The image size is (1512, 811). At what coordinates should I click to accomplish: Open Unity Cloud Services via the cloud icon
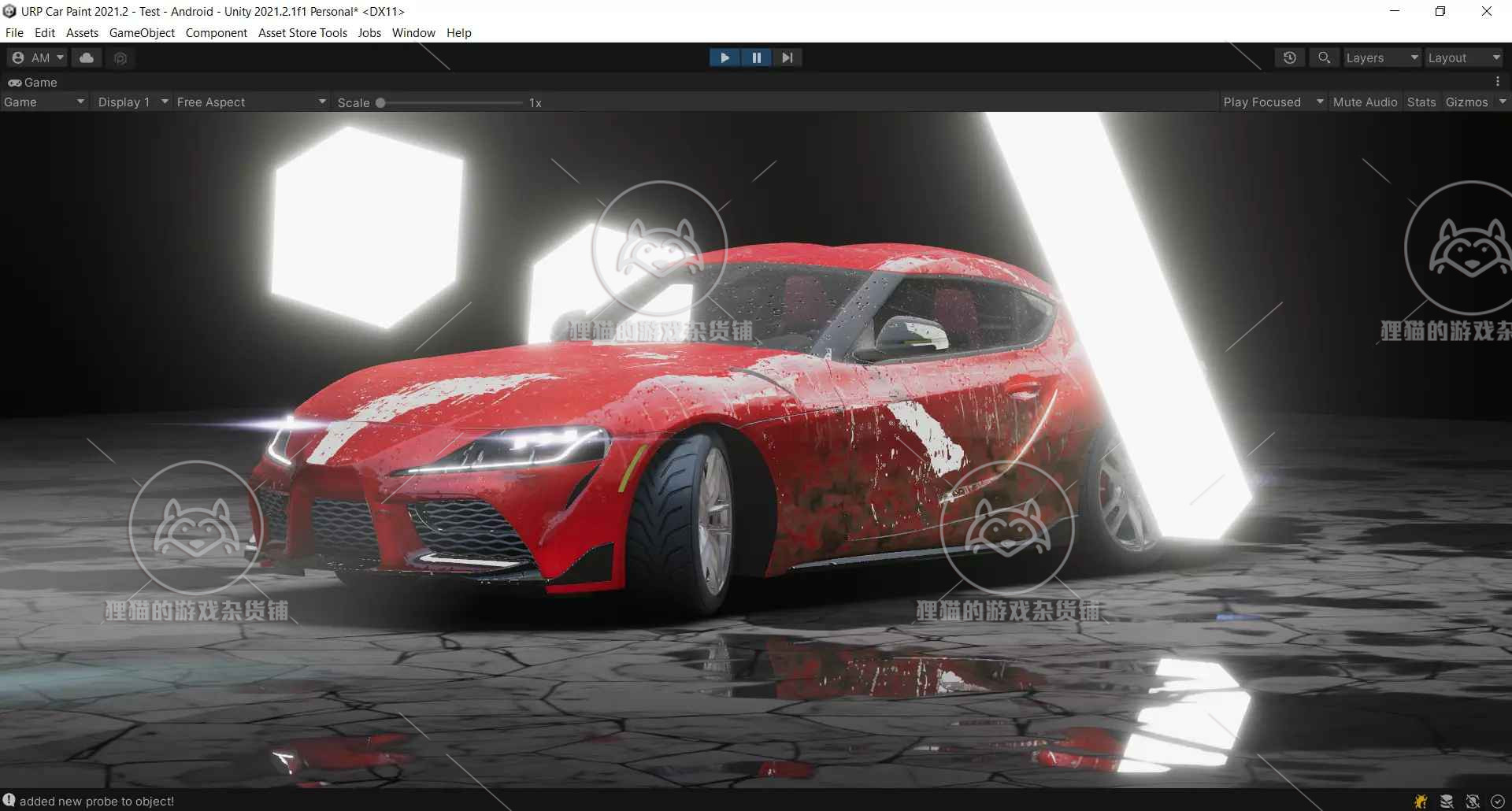pyautogui.click(x=86, y=57)
